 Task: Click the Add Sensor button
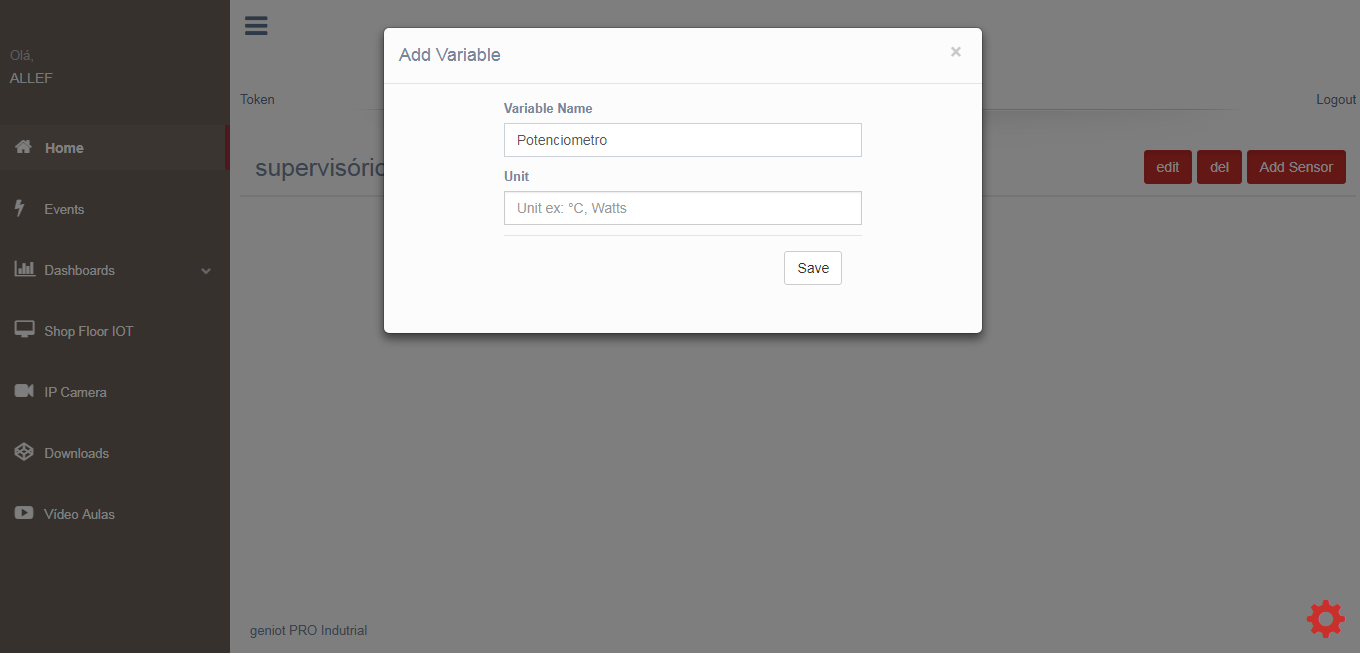coord(1295,167)
